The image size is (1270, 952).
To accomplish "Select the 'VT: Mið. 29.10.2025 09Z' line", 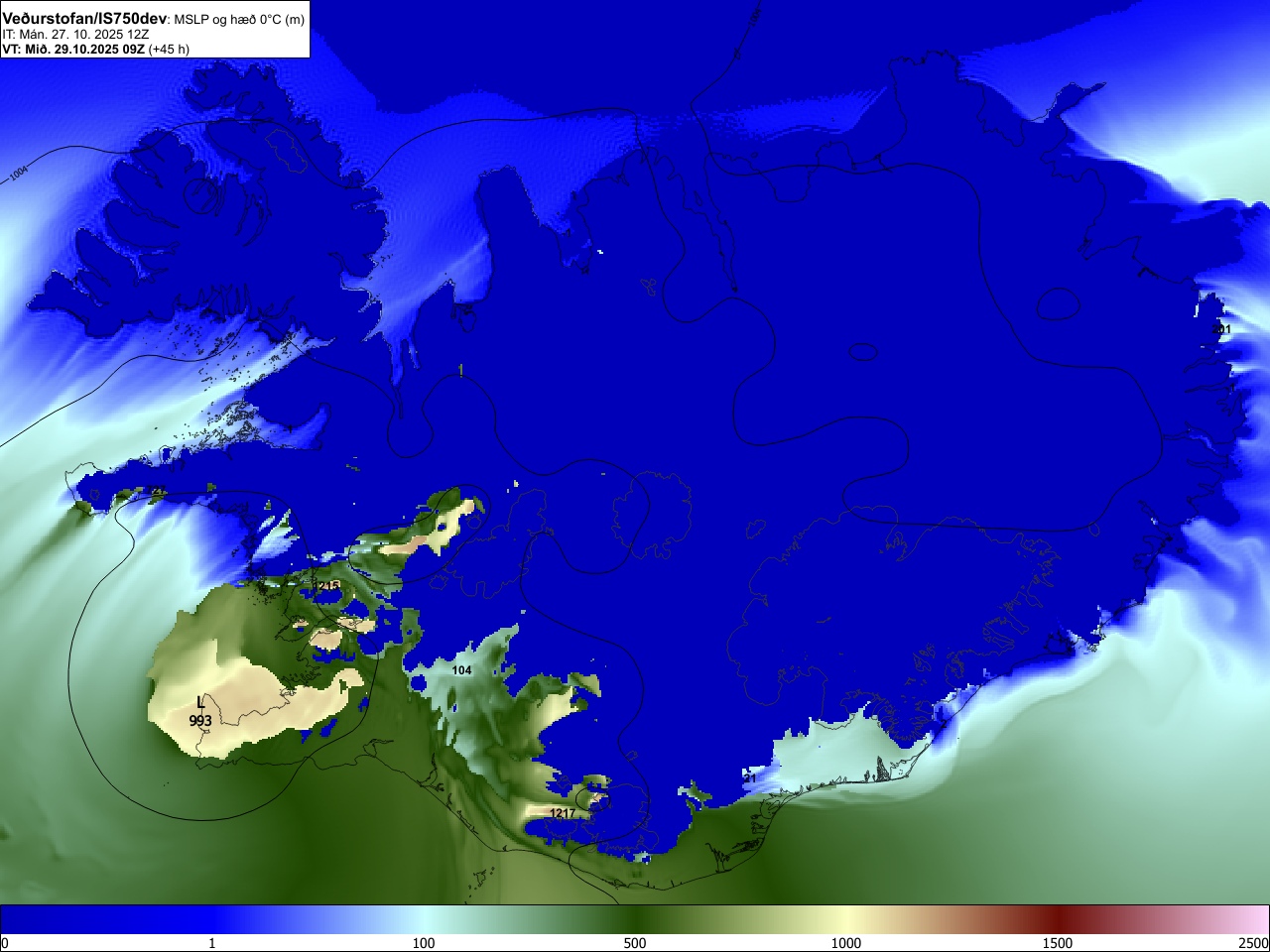I will coord(73,49).
